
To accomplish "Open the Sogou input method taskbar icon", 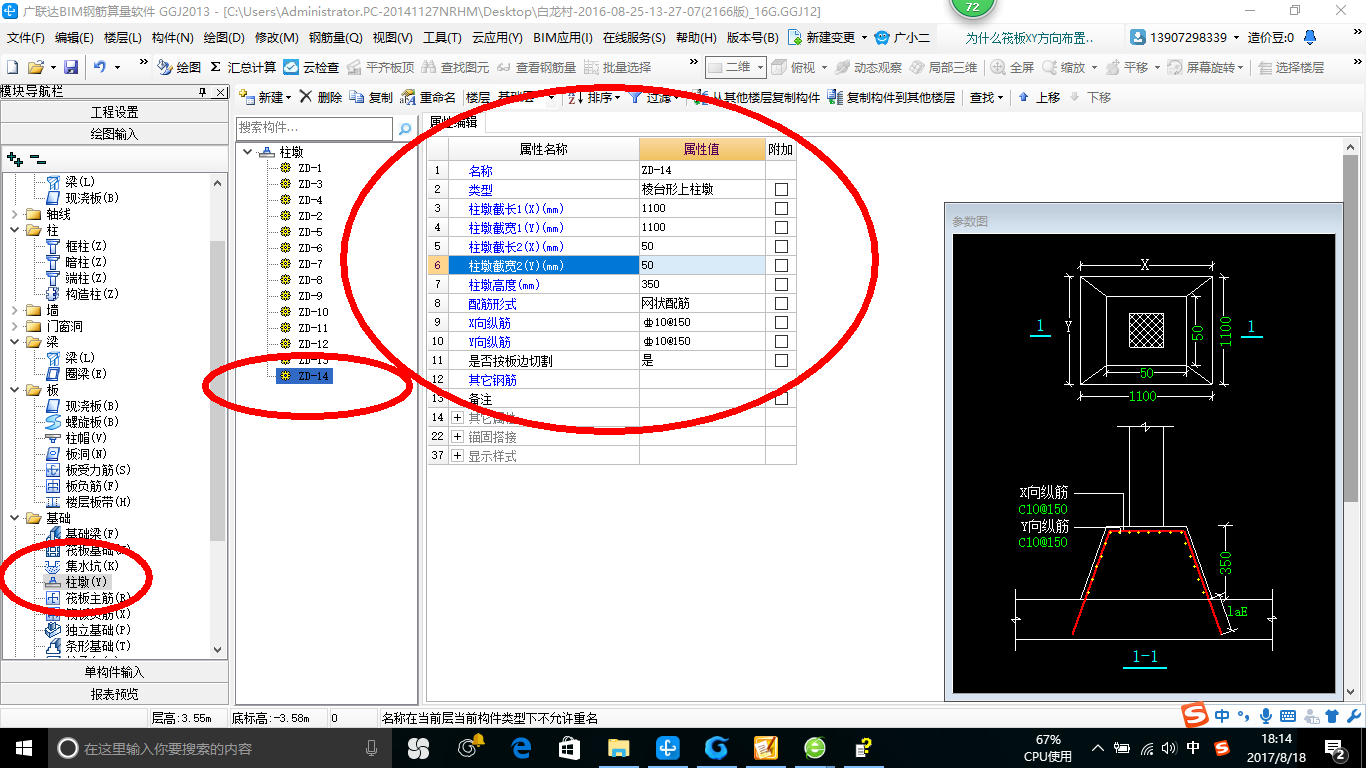I will coord(1221,748).
